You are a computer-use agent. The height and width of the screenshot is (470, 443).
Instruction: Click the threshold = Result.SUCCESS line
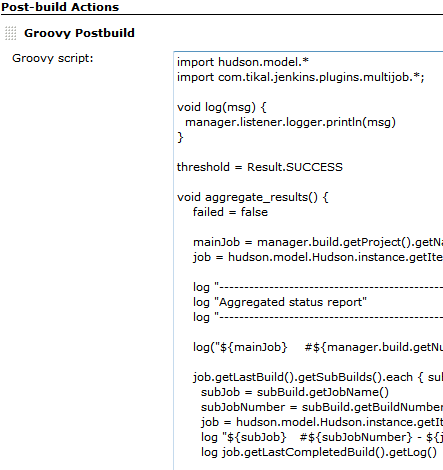tap(260, 167)
